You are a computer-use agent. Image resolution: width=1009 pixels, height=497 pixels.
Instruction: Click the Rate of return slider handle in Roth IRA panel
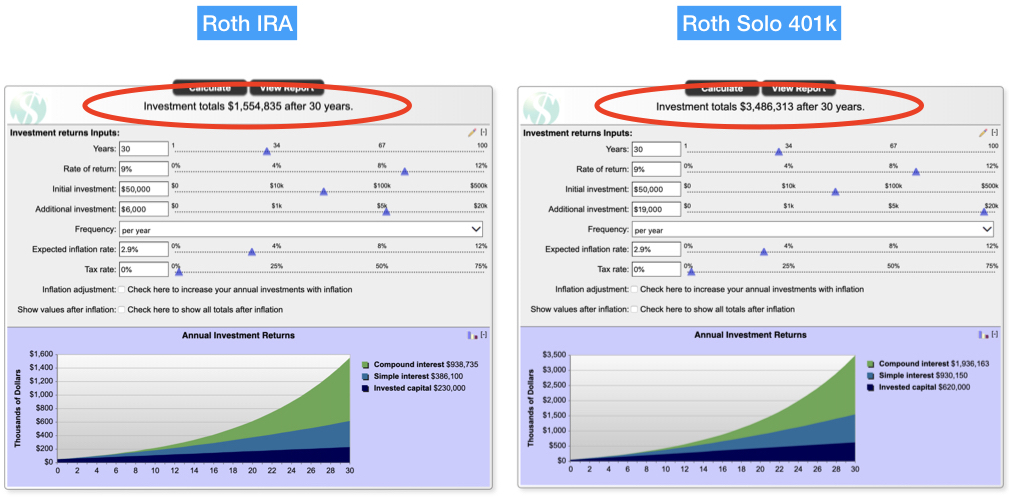click(x=405, y=172)
